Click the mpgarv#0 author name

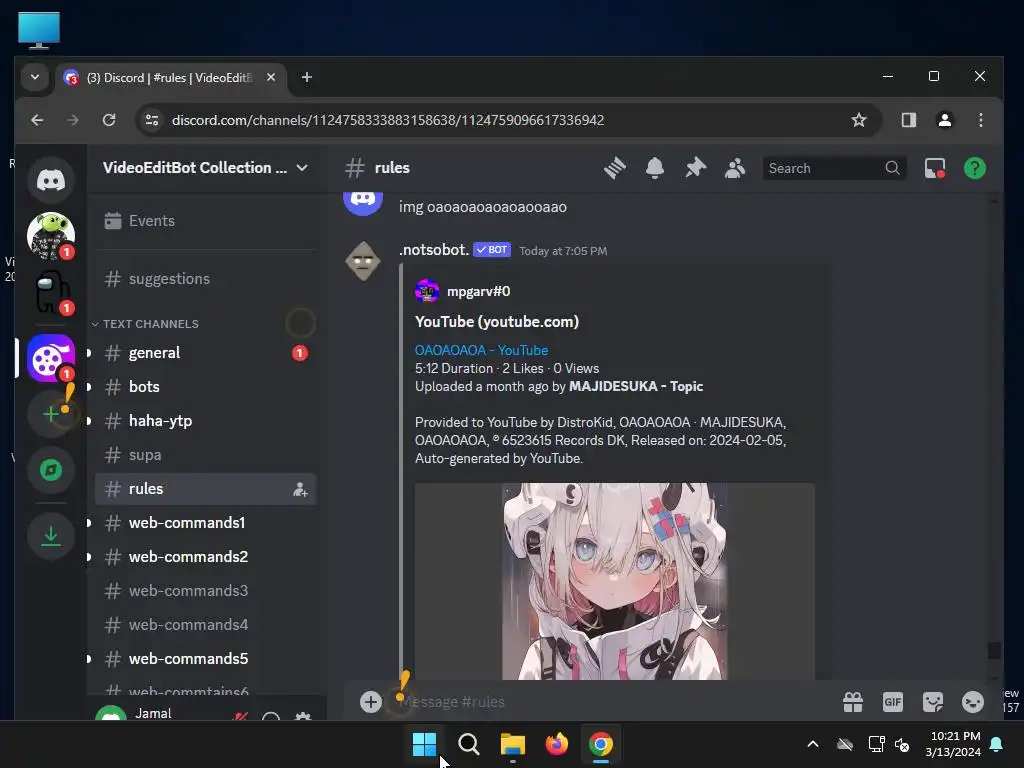(478, 291)
